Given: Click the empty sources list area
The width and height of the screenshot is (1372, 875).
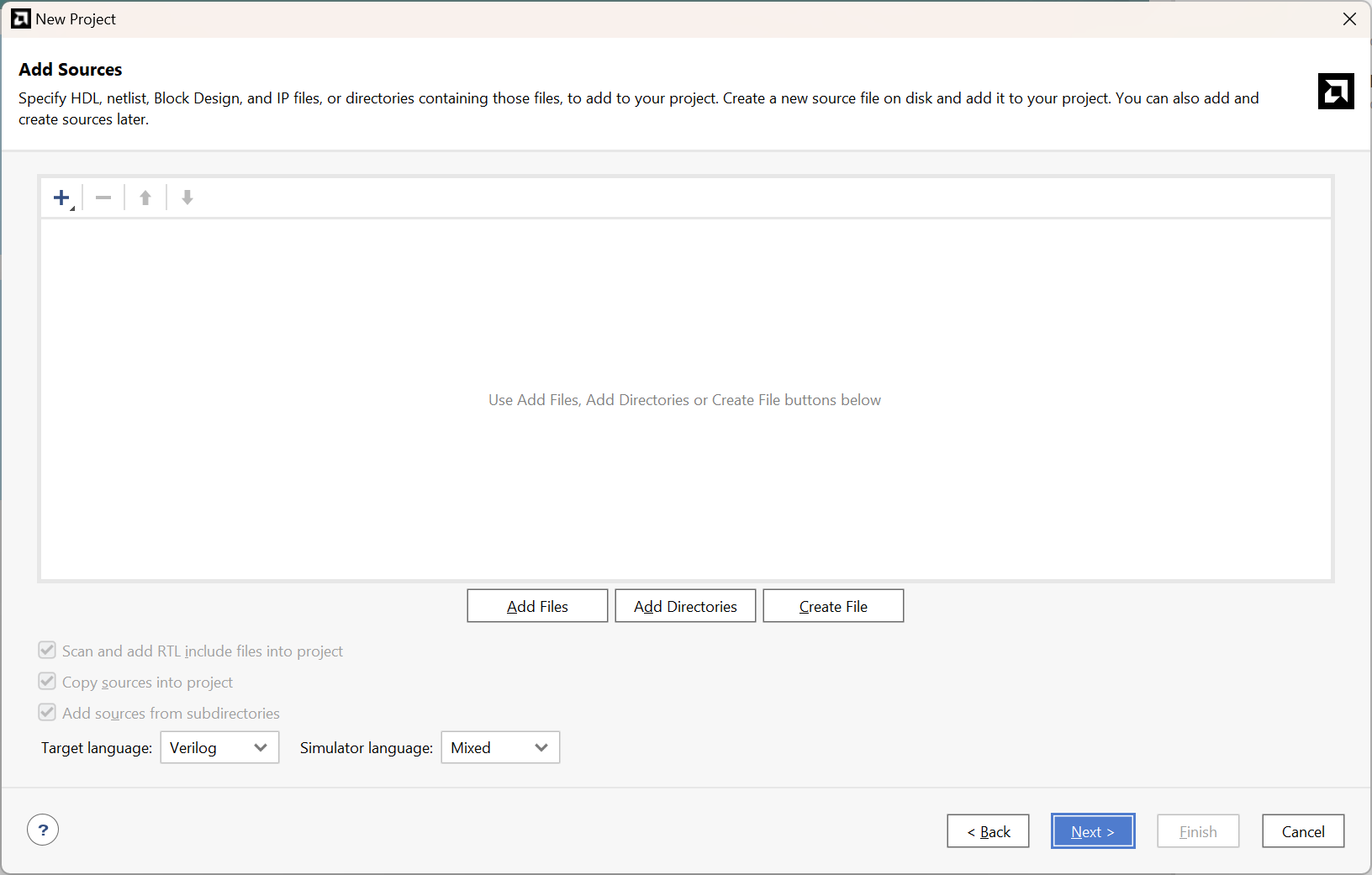Looking at the screenshot, I should pos(685,400).
